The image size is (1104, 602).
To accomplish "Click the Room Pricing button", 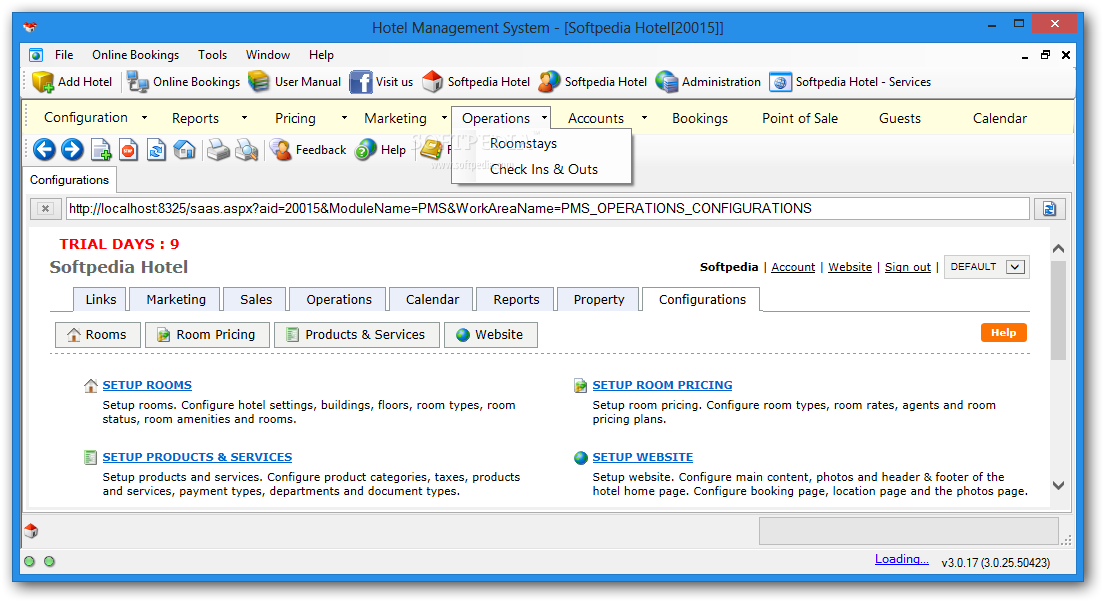I will 207,334.
